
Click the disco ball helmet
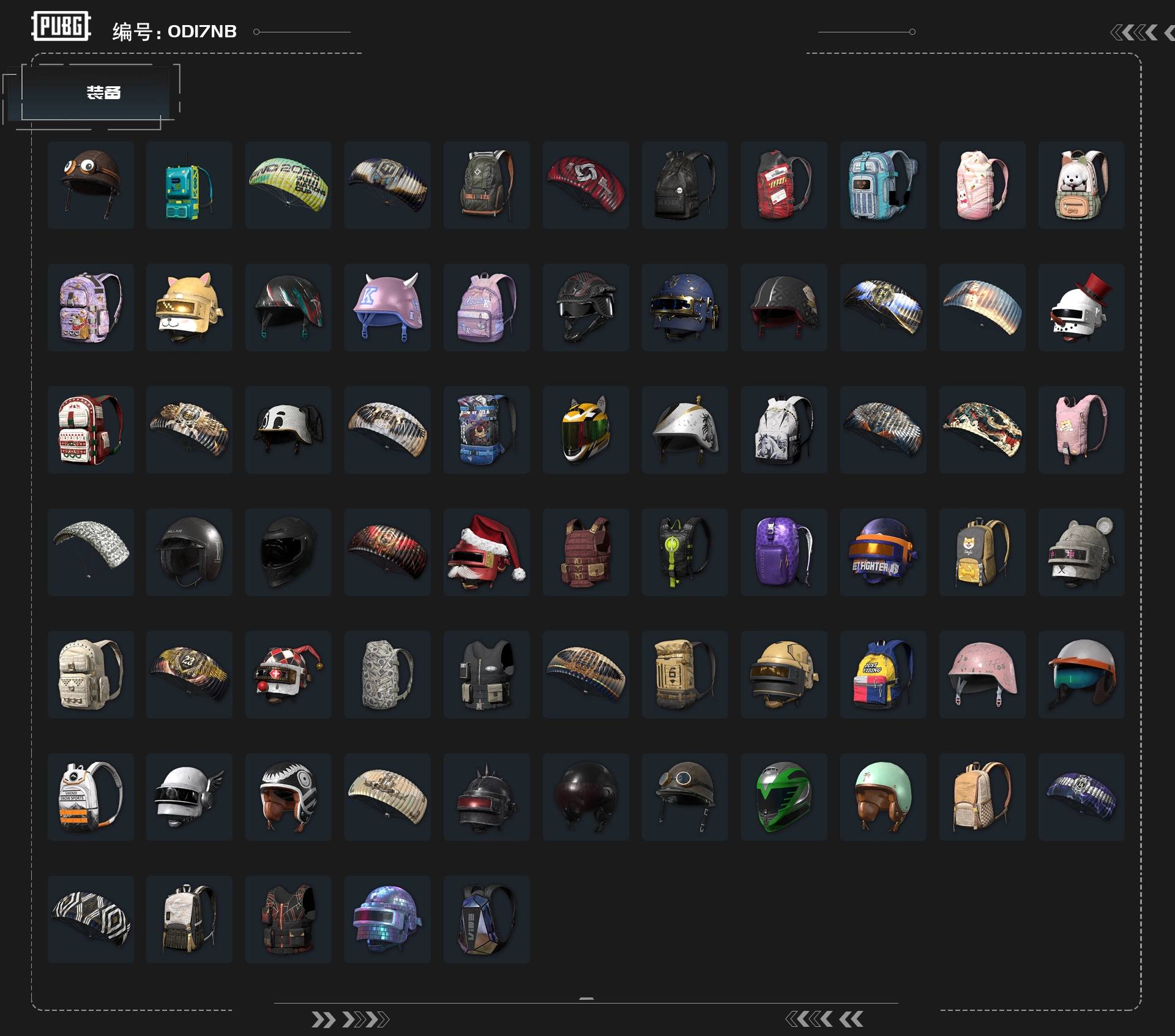[387, 919]
